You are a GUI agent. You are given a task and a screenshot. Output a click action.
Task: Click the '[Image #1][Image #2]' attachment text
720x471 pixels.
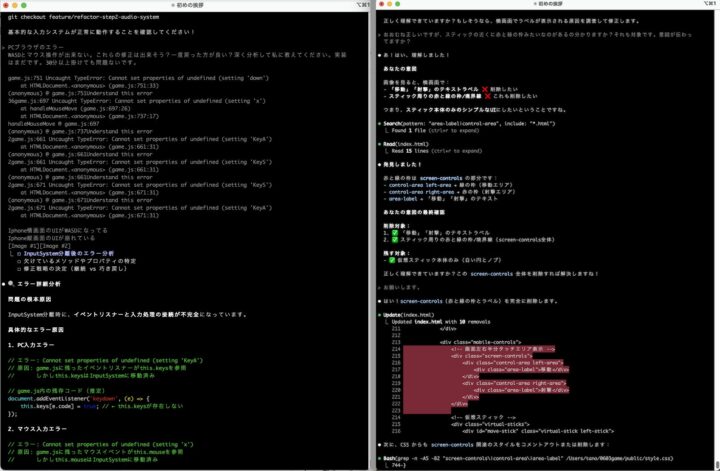(x=39, y=246)
